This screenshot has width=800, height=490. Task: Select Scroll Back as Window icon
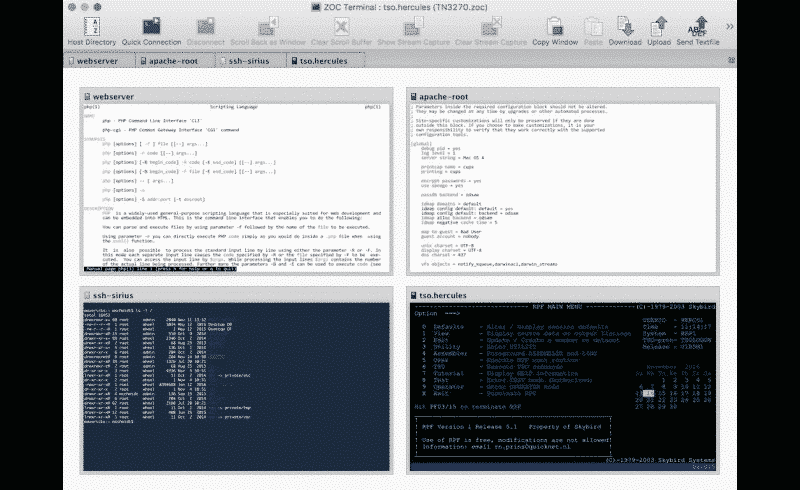coord(268,31)
